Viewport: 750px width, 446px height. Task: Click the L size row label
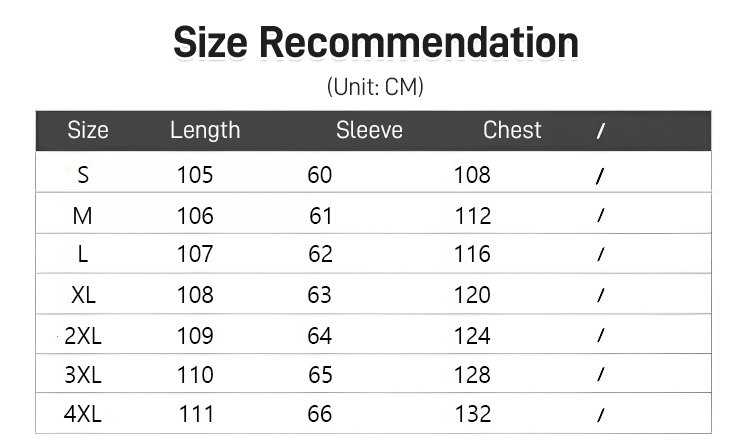click(83, 254)
